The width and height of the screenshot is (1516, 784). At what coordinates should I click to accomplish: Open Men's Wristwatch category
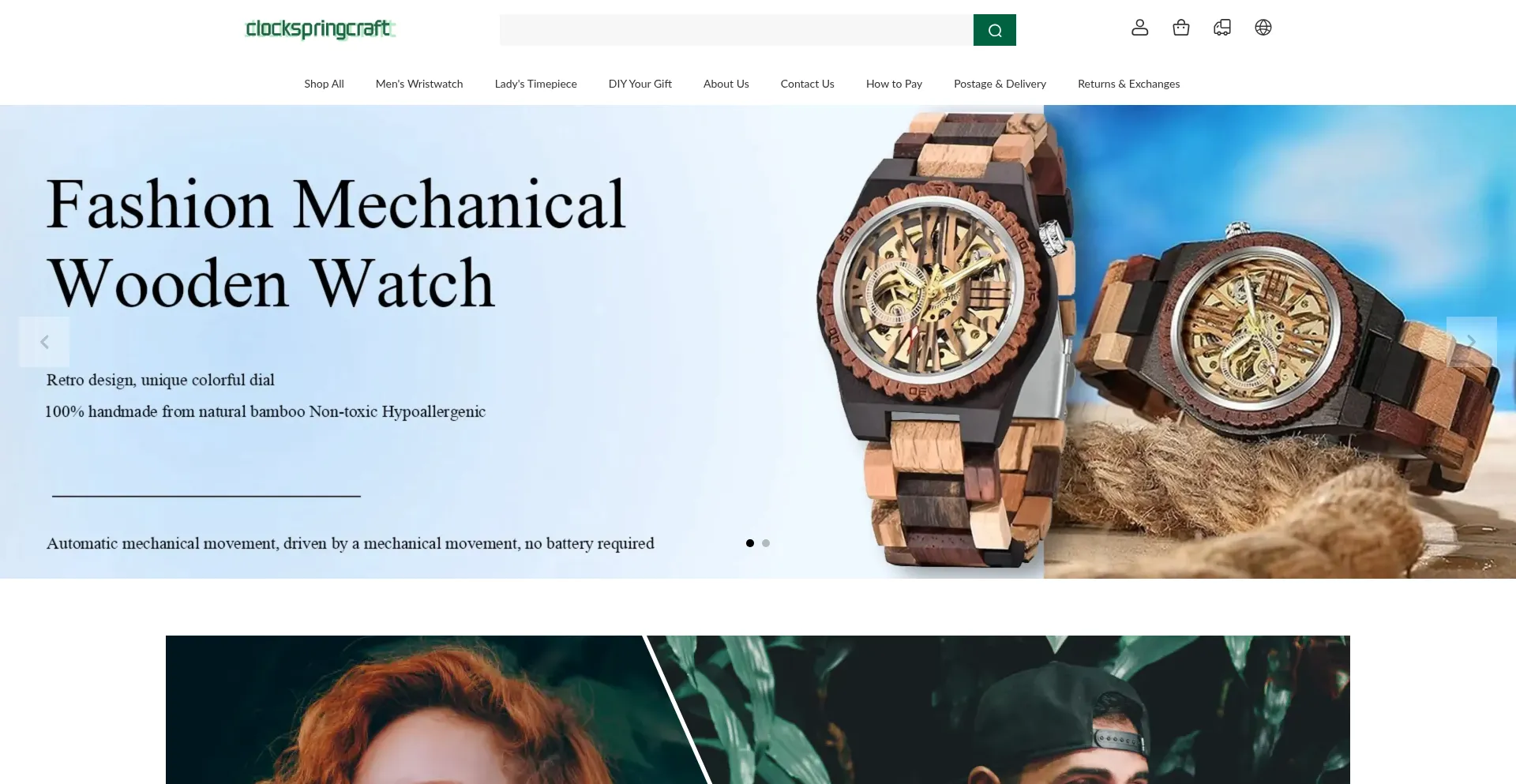click(x=419, y=84)
